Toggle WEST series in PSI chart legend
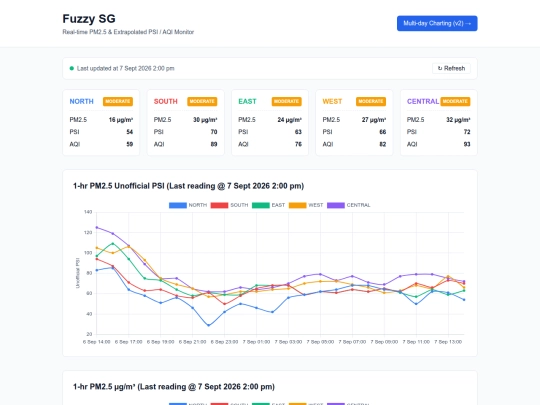 [x=306, y=205]
